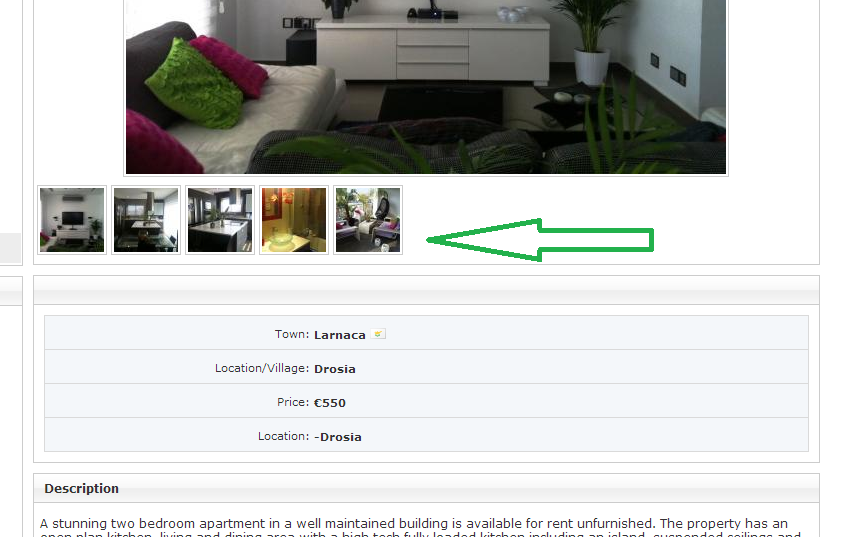
Task: Click the Drosia value in Location/Village row
Action: click(335, 369)
